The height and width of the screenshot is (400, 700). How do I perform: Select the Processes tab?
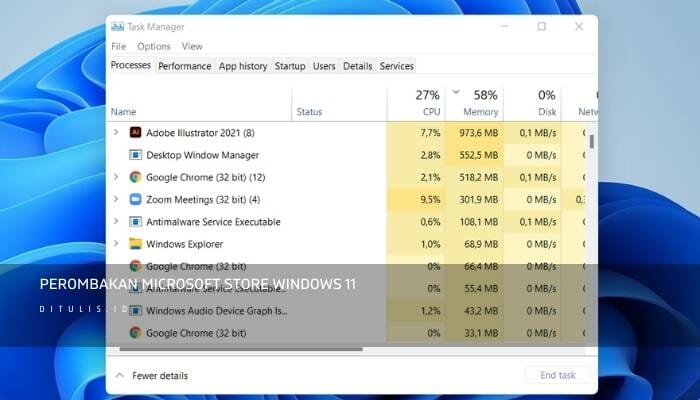click(131, 65)
